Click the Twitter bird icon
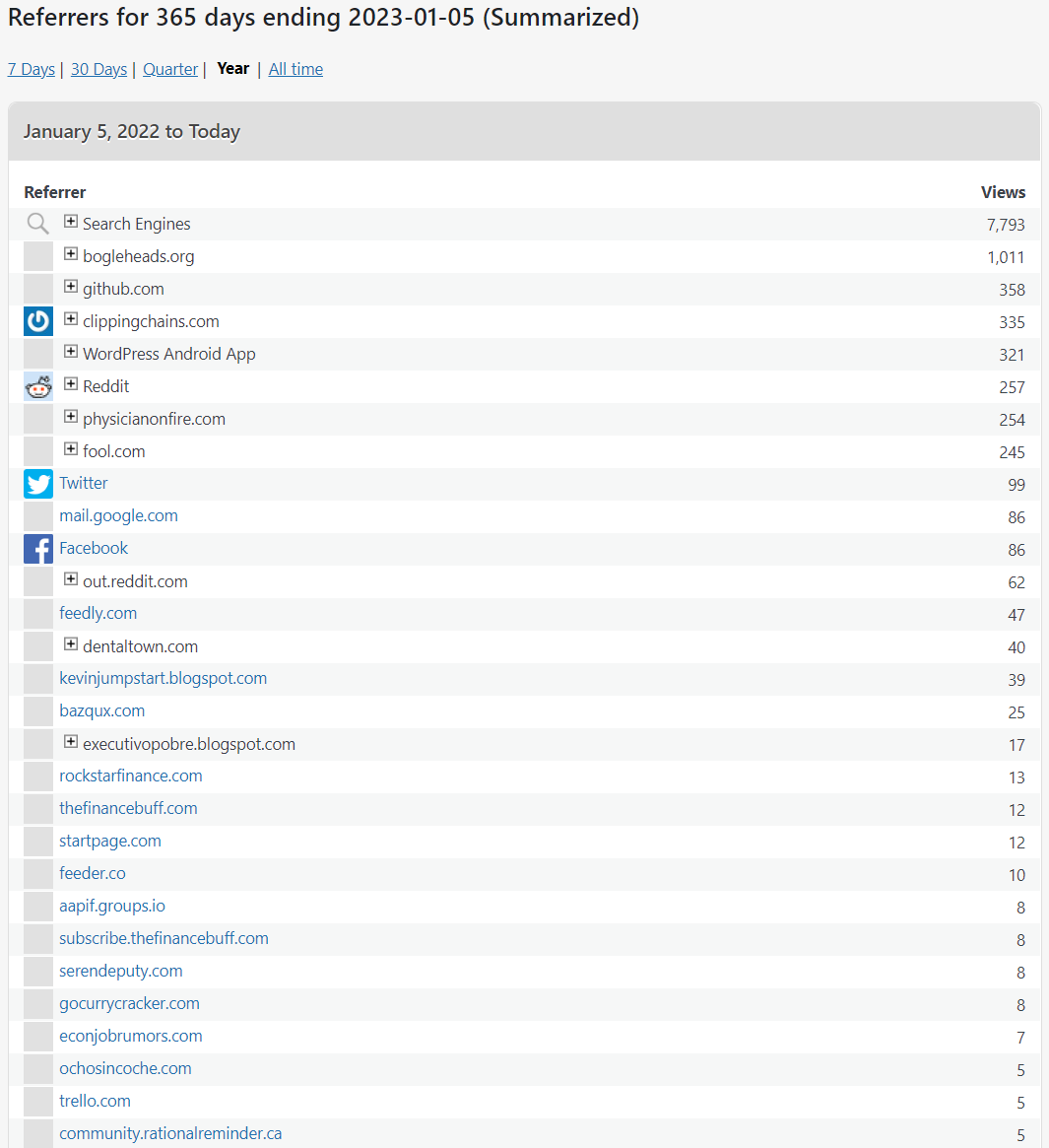The width and height of the screenshot is (1049, 1148). pos(38,484)
